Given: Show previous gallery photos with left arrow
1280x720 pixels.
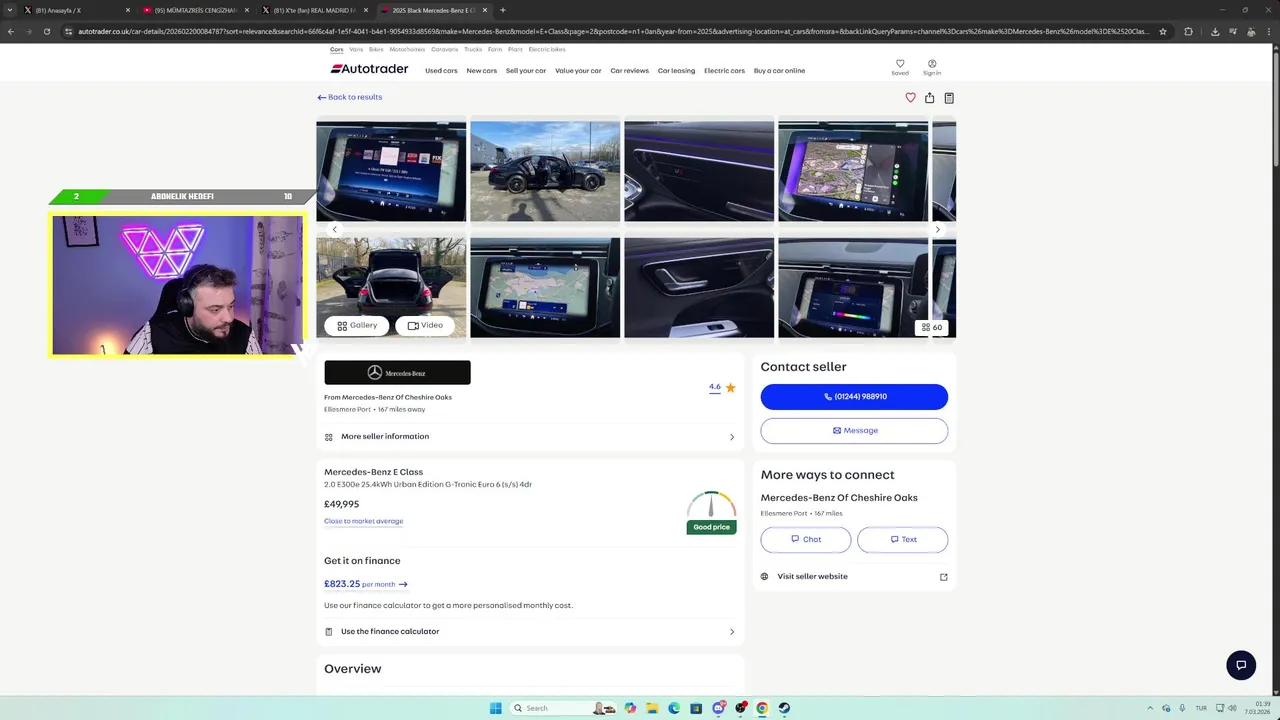Looking at the screenshot, I should tap(334, 229).
